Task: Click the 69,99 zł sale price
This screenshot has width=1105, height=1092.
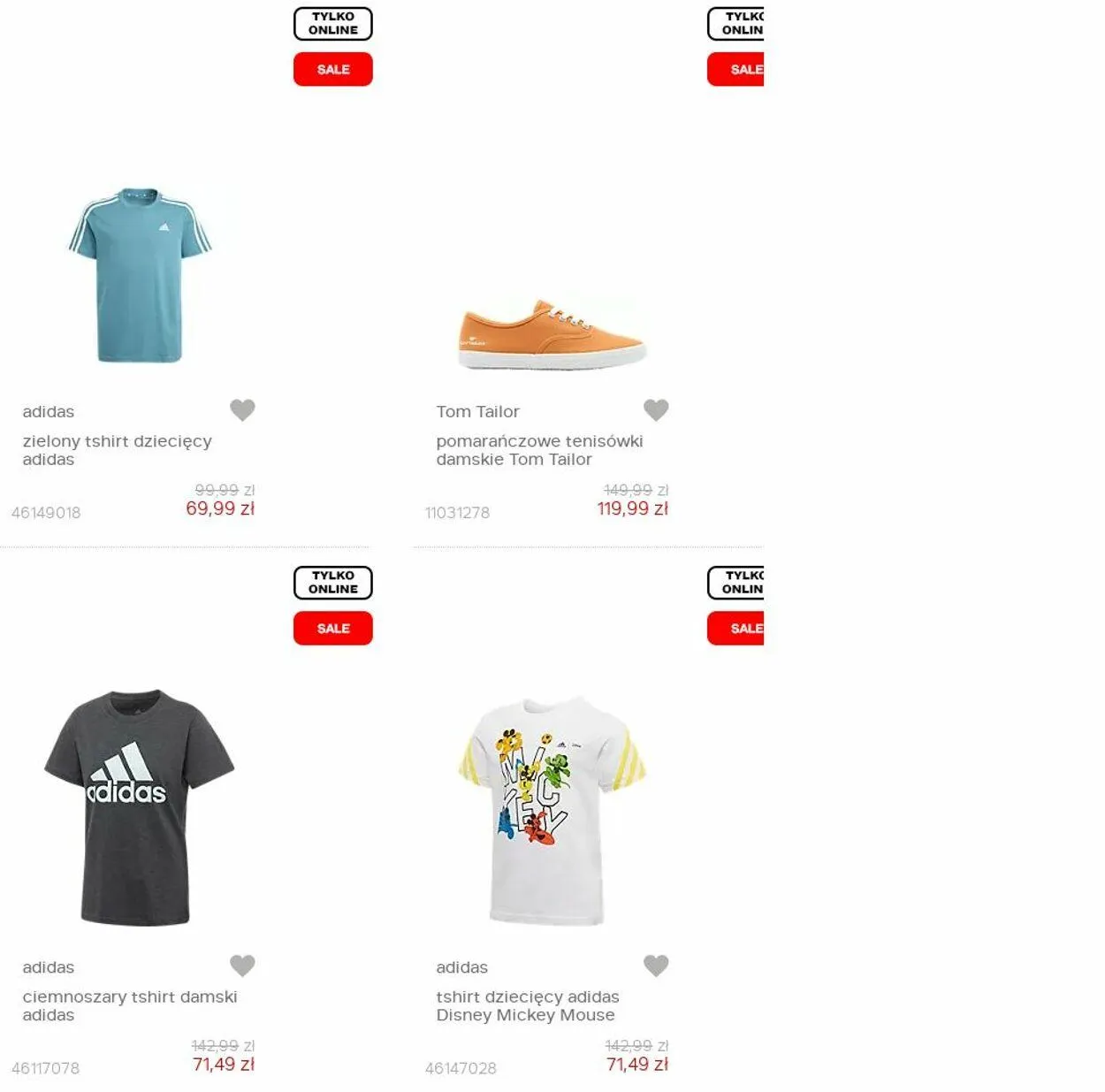Action: [x=220, y=508]
